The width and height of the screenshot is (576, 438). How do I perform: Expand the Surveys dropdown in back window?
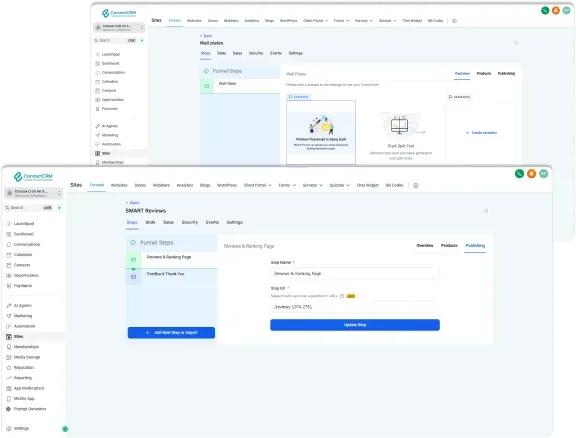[371, 21]
